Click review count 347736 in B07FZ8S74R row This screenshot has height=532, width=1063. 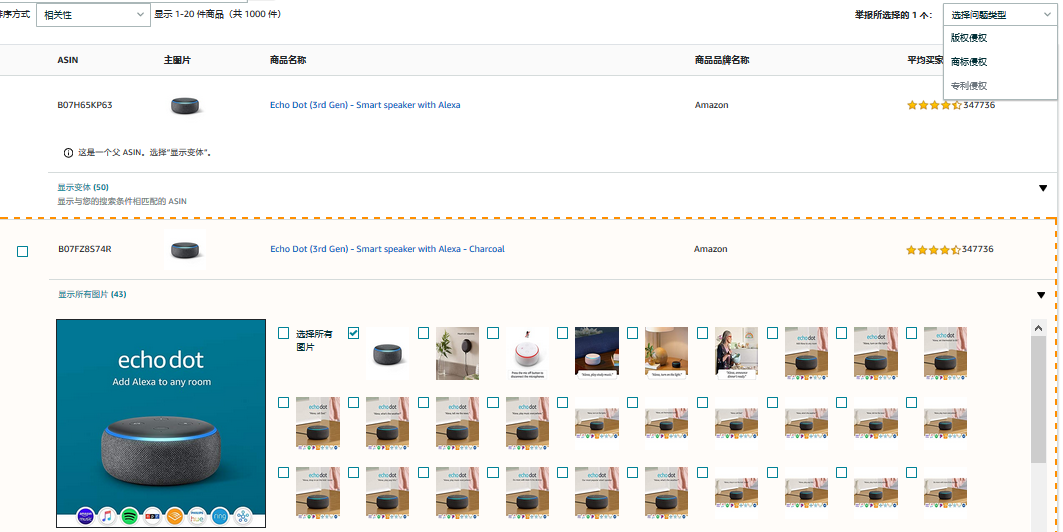tap(978, 249)
